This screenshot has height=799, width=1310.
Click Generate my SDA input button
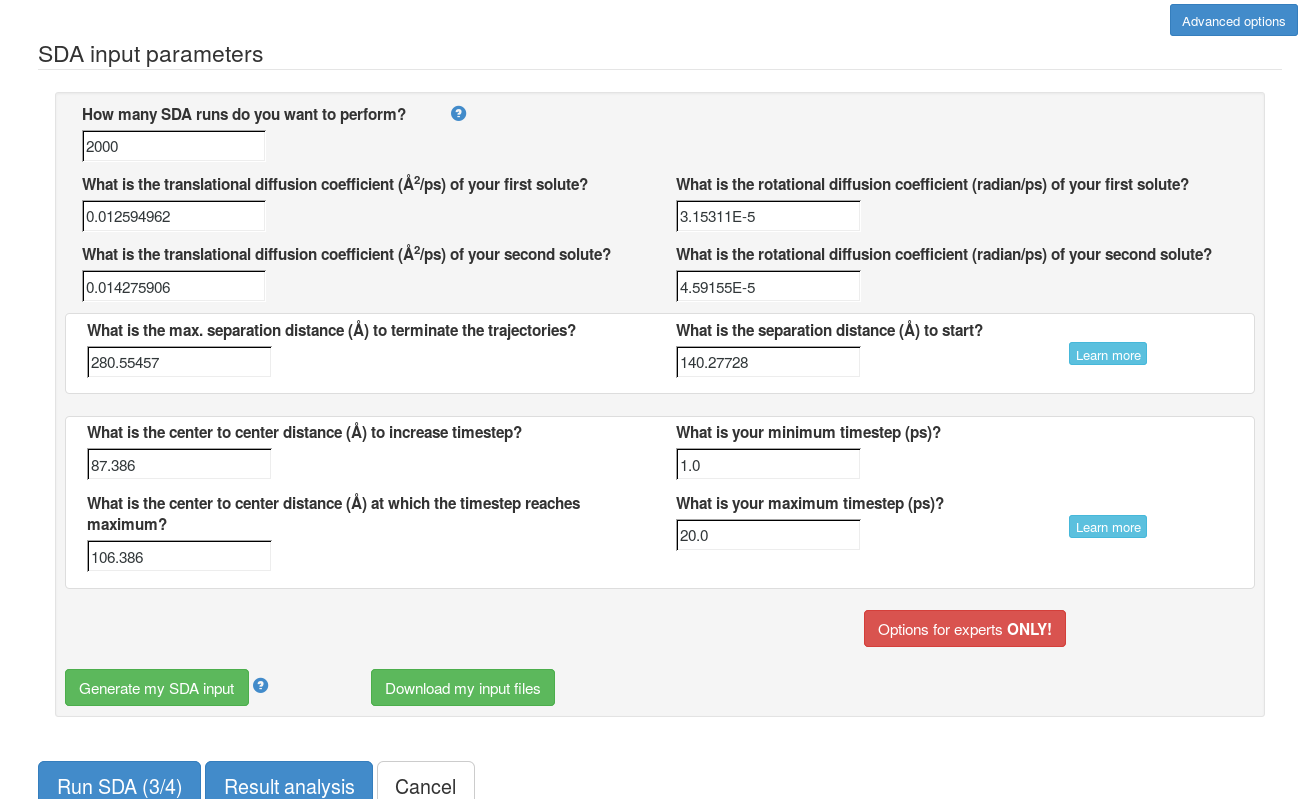(x=157, y=688)
